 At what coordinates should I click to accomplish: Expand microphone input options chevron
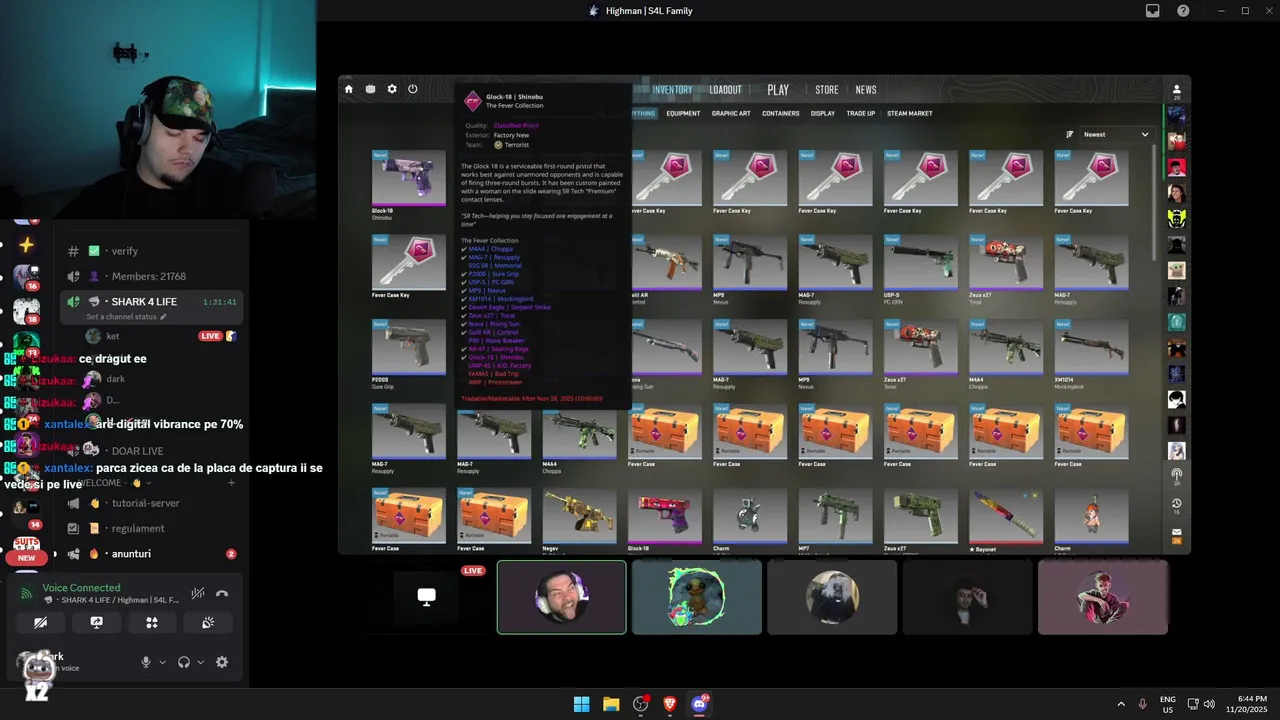click(162, 662)
